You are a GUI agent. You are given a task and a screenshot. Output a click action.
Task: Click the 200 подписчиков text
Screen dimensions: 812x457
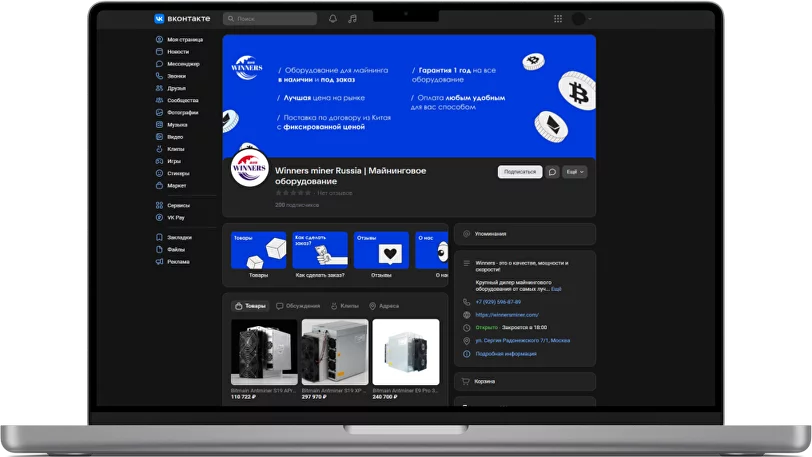click(x=297, y=205)
